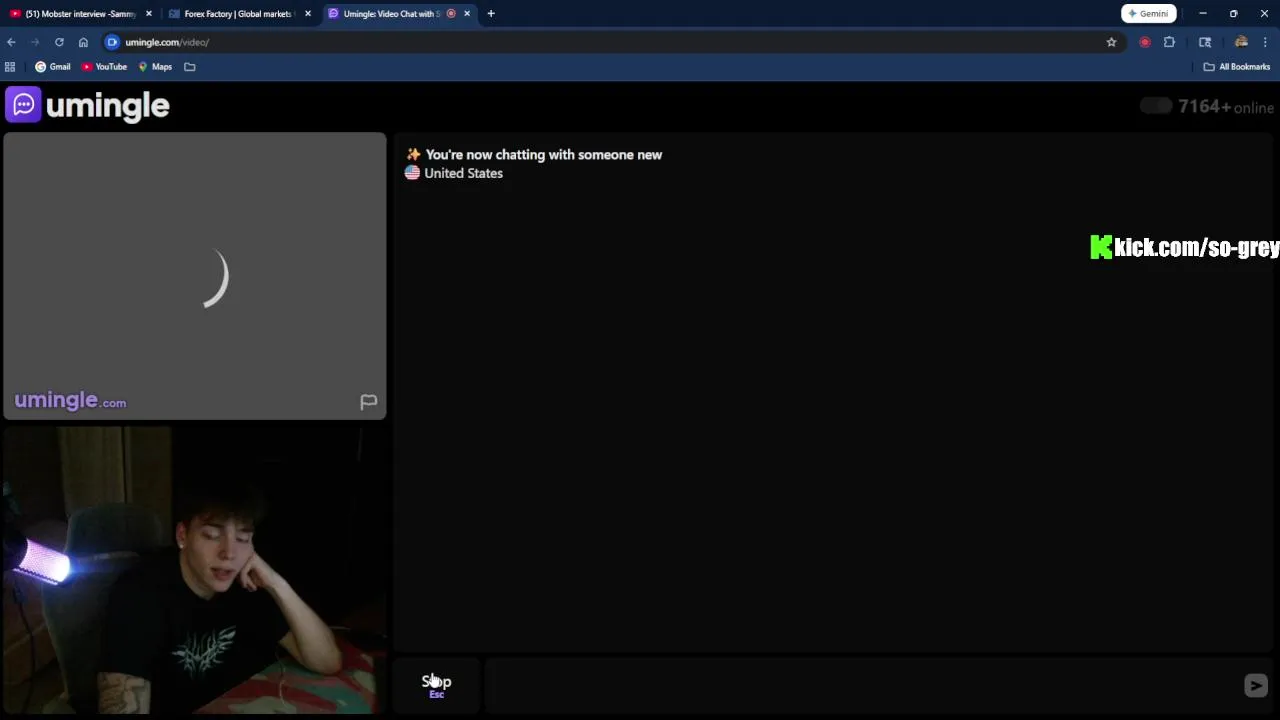Select the Umingle Video Chat tab
The width and height of the screenshot is (1280, 720).
click(390, 14)
